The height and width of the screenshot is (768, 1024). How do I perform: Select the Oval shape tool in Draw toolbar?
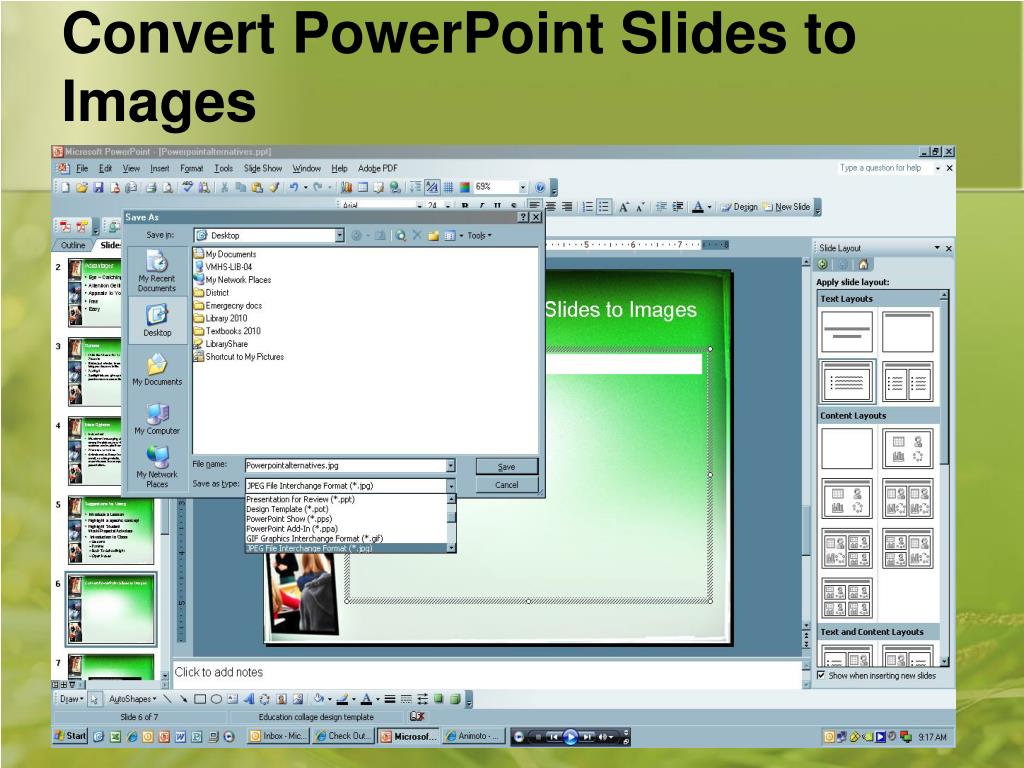[x=216, y=699]
